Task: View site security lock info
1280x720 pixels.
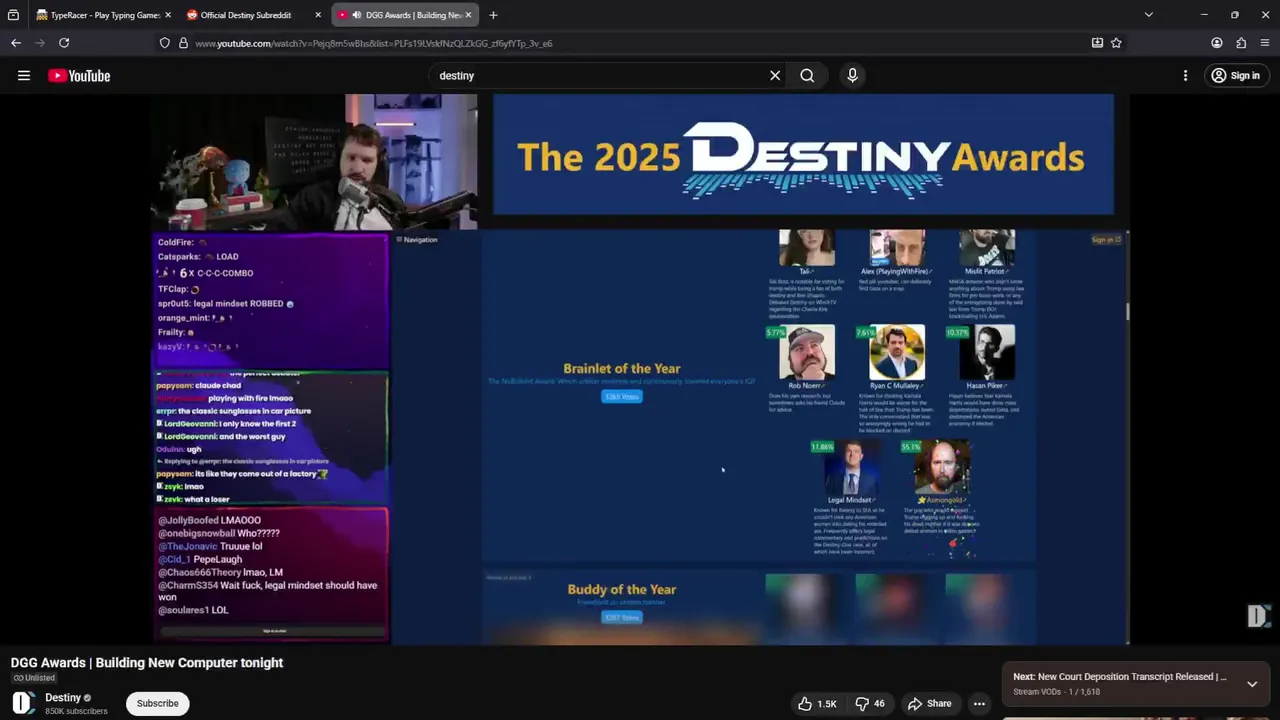Action: (183, 43)
